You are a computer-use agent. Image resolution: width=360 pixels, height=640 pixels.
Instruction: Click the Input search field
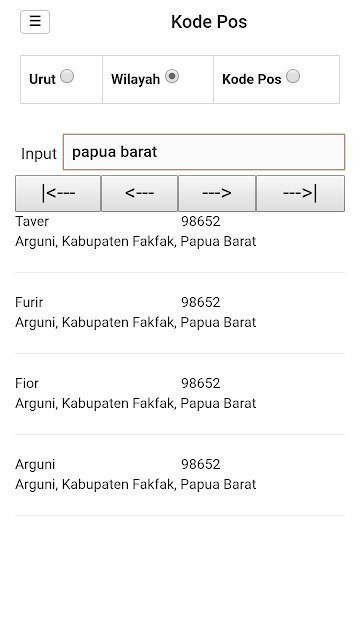[204, 152]
